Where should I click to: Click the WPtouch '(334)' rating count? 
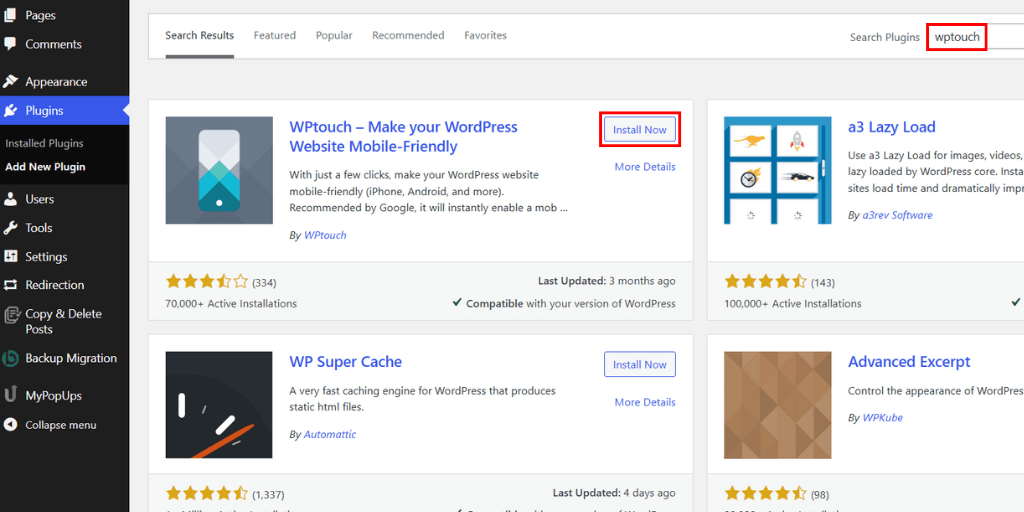click(264, 283)
